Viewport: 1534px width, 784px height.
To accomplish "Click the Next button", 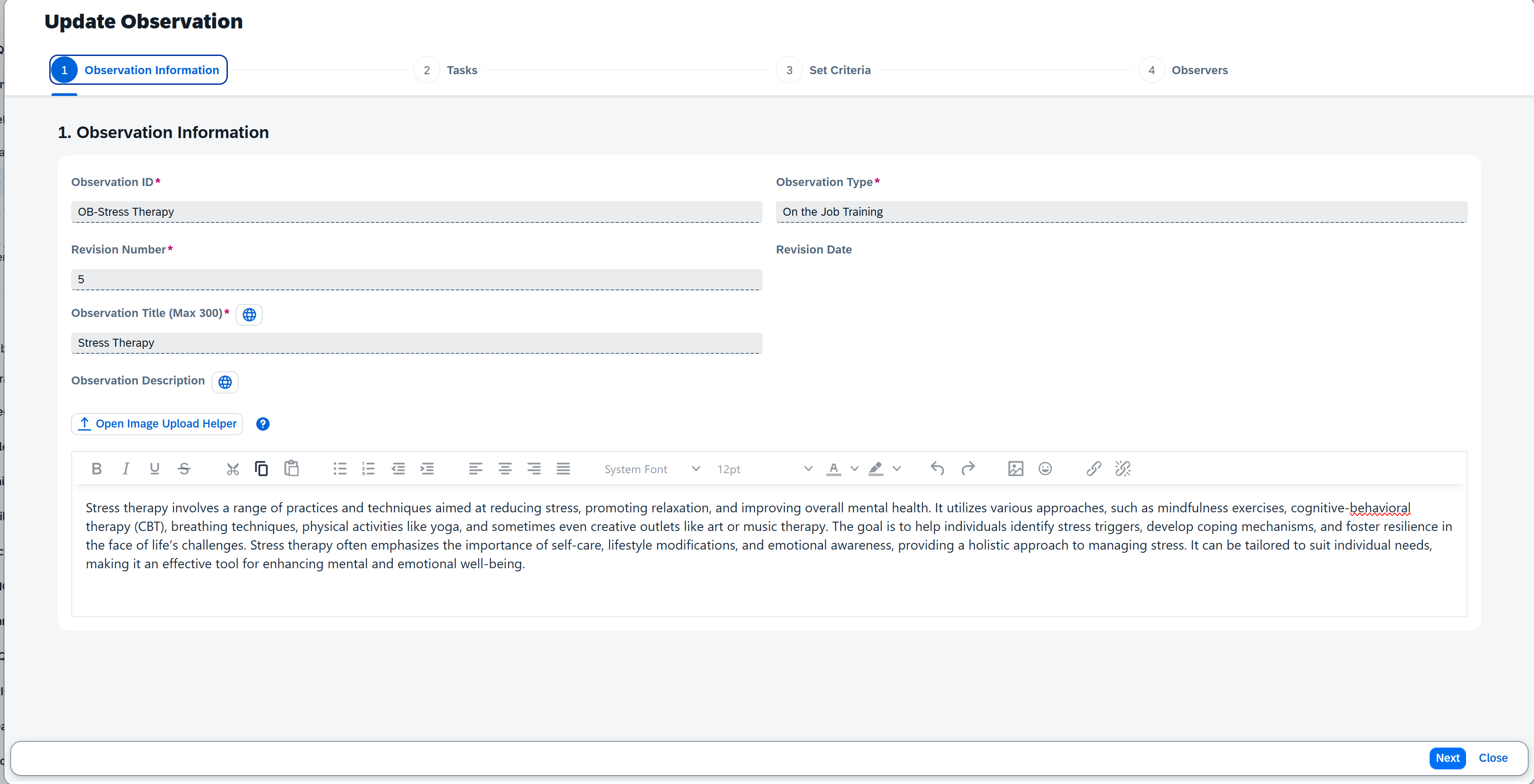I will point(1447,758).
